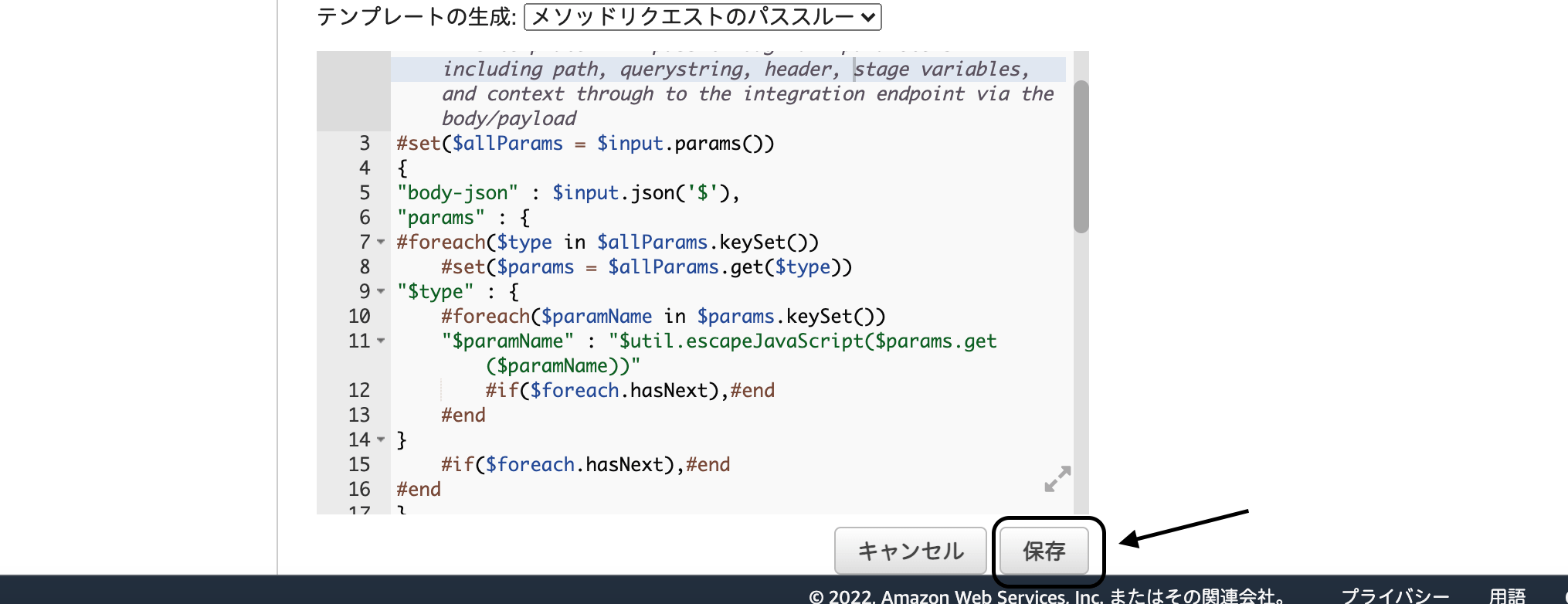Open the プライバシー footer link
The height and width of the screenshot is (604, 1568).
point(1395,596)
